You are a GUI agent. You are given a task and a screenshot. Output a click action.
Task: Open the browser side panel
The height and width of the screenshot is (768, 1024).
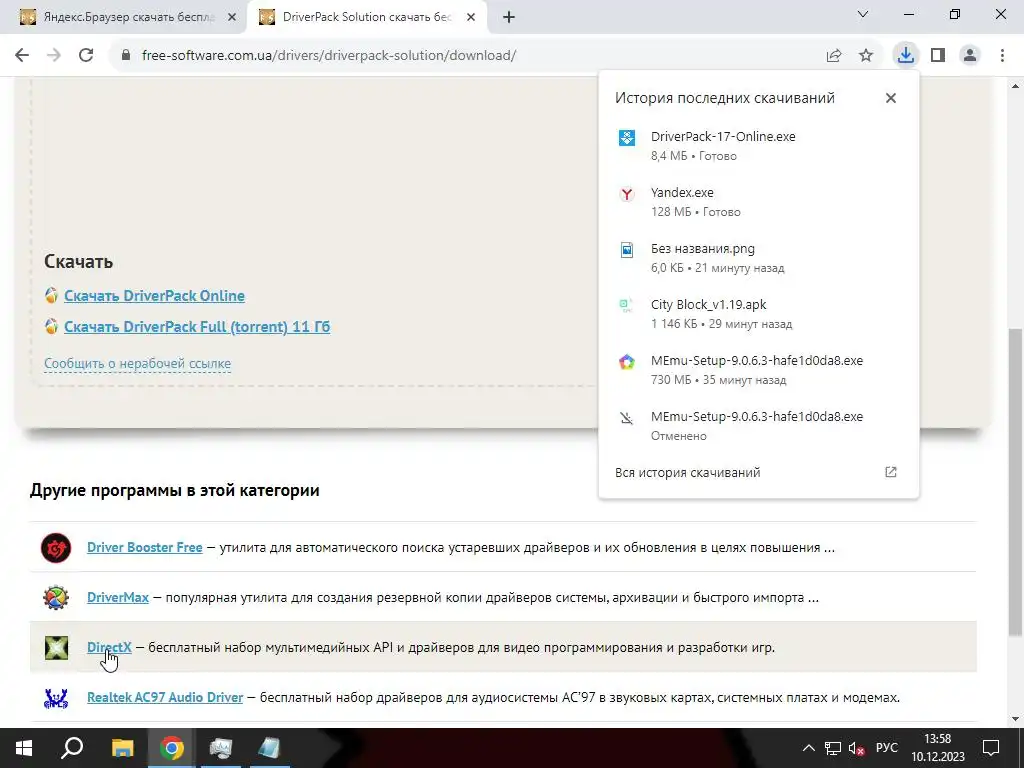point(938,56)
